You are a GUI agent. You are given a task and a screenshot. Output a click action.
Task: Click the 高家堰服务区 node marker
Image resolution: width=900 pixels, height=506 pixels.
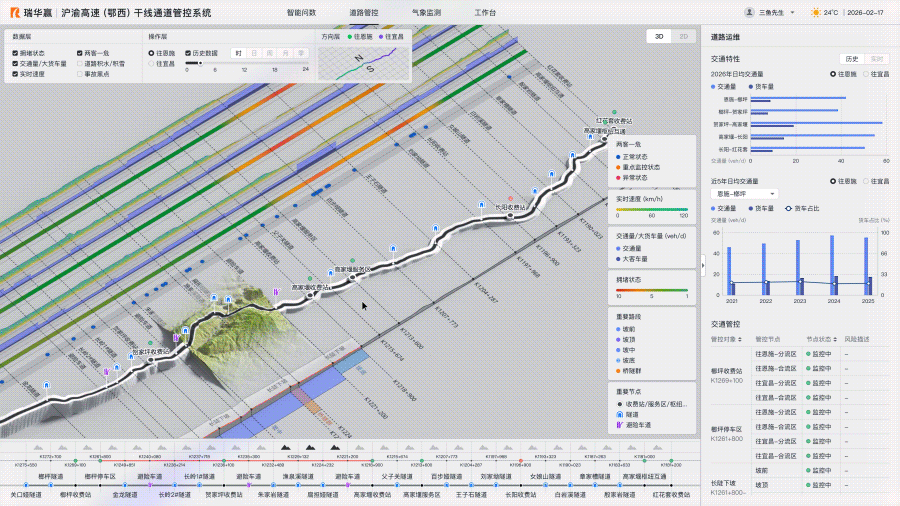(352, 277)
